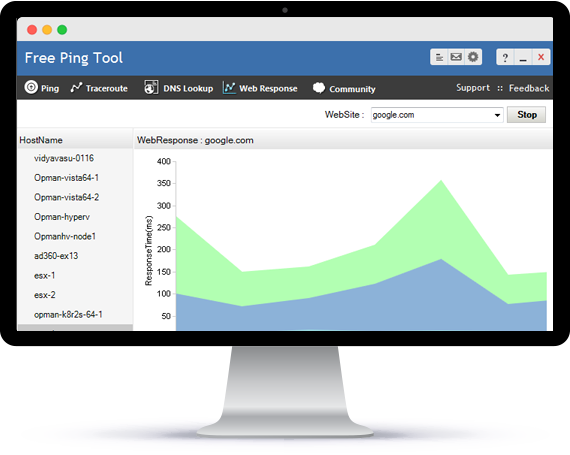Open DNS Lookup globe icon
570x455 pixels.
(x=151, y=87)
